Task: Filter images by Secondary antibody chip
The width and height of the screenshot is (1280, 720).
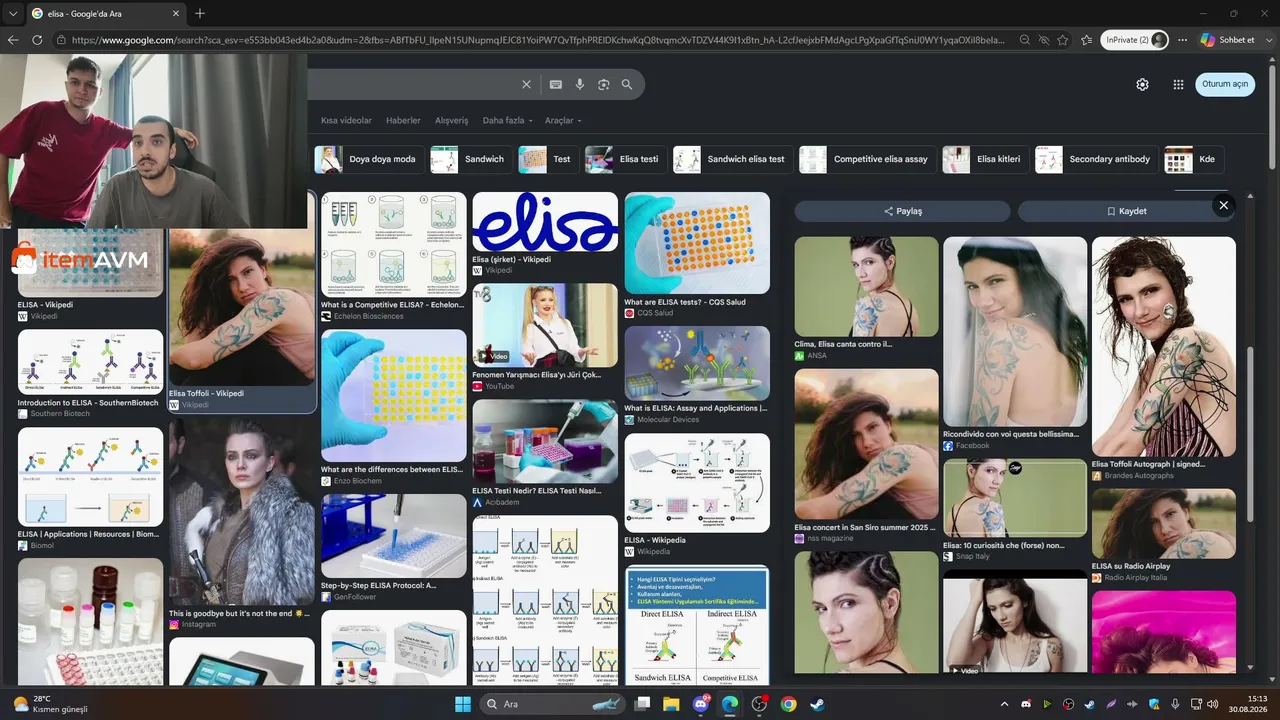Action: (x=1095, y=160)
